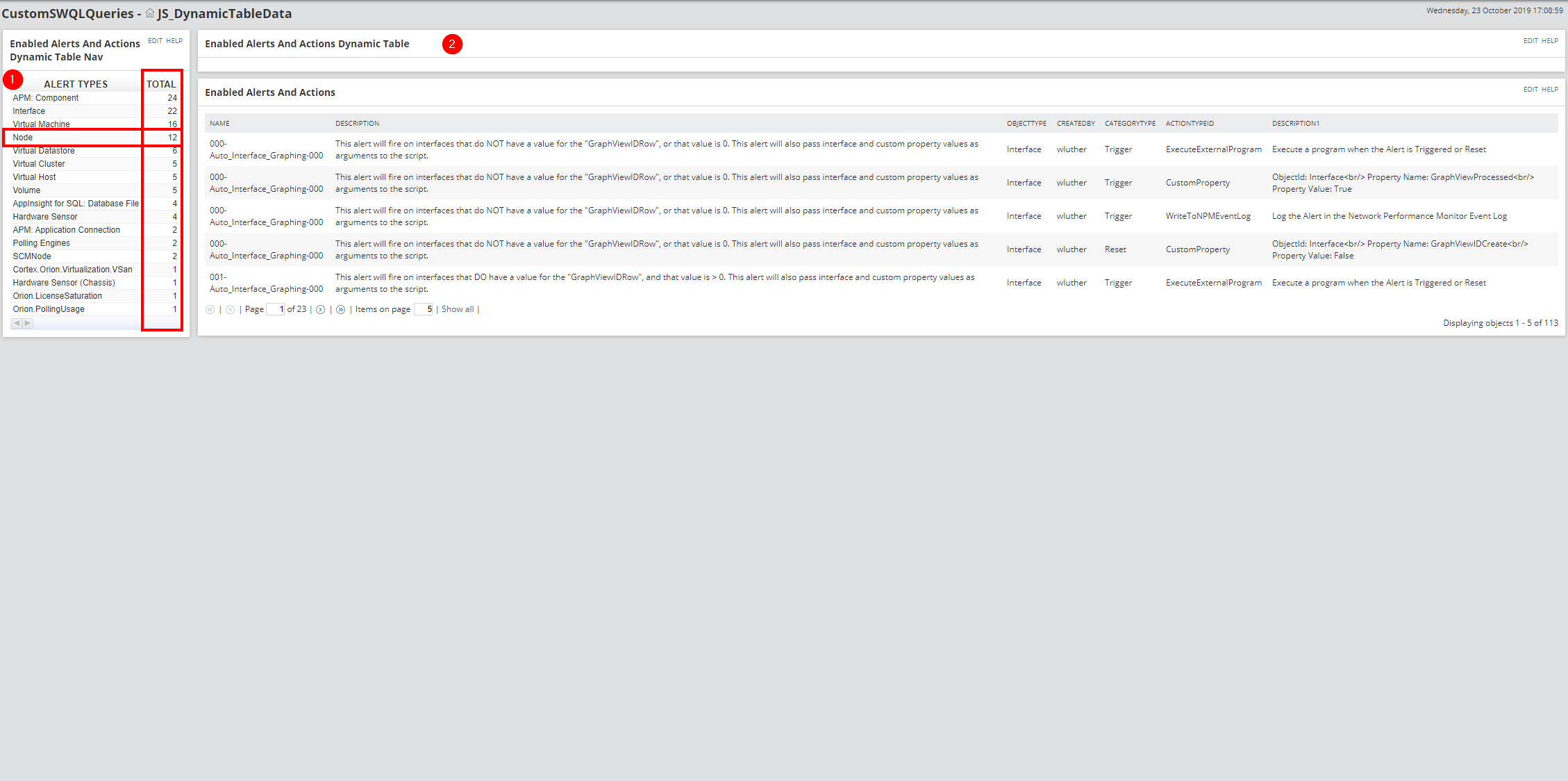Select the APM: Component alert type
This screenshot has width=1568, height=781.
(46, 98)
